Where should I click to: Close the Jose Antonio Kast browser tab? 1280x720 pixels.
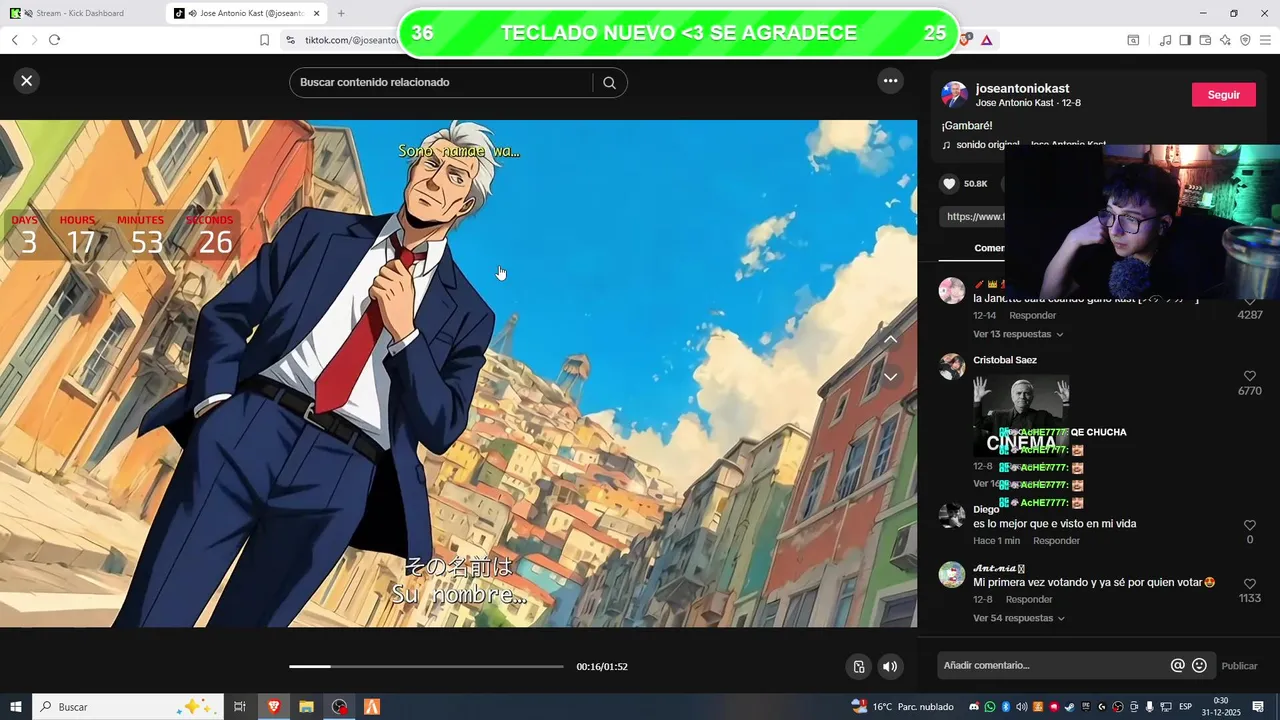[x=317, y=13]
